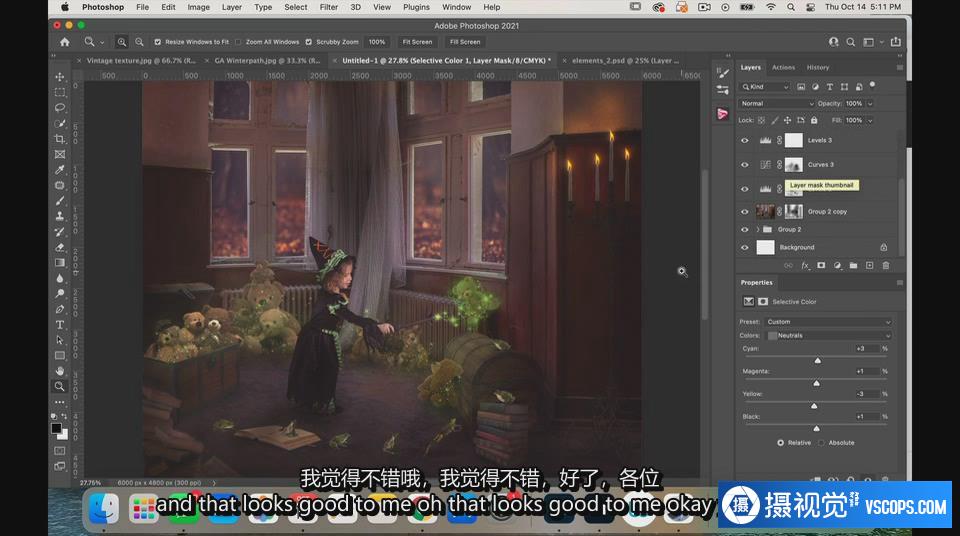Delete layer with trash icon
The width and height of the screenshot is (960, 536).
click(885, 265)
